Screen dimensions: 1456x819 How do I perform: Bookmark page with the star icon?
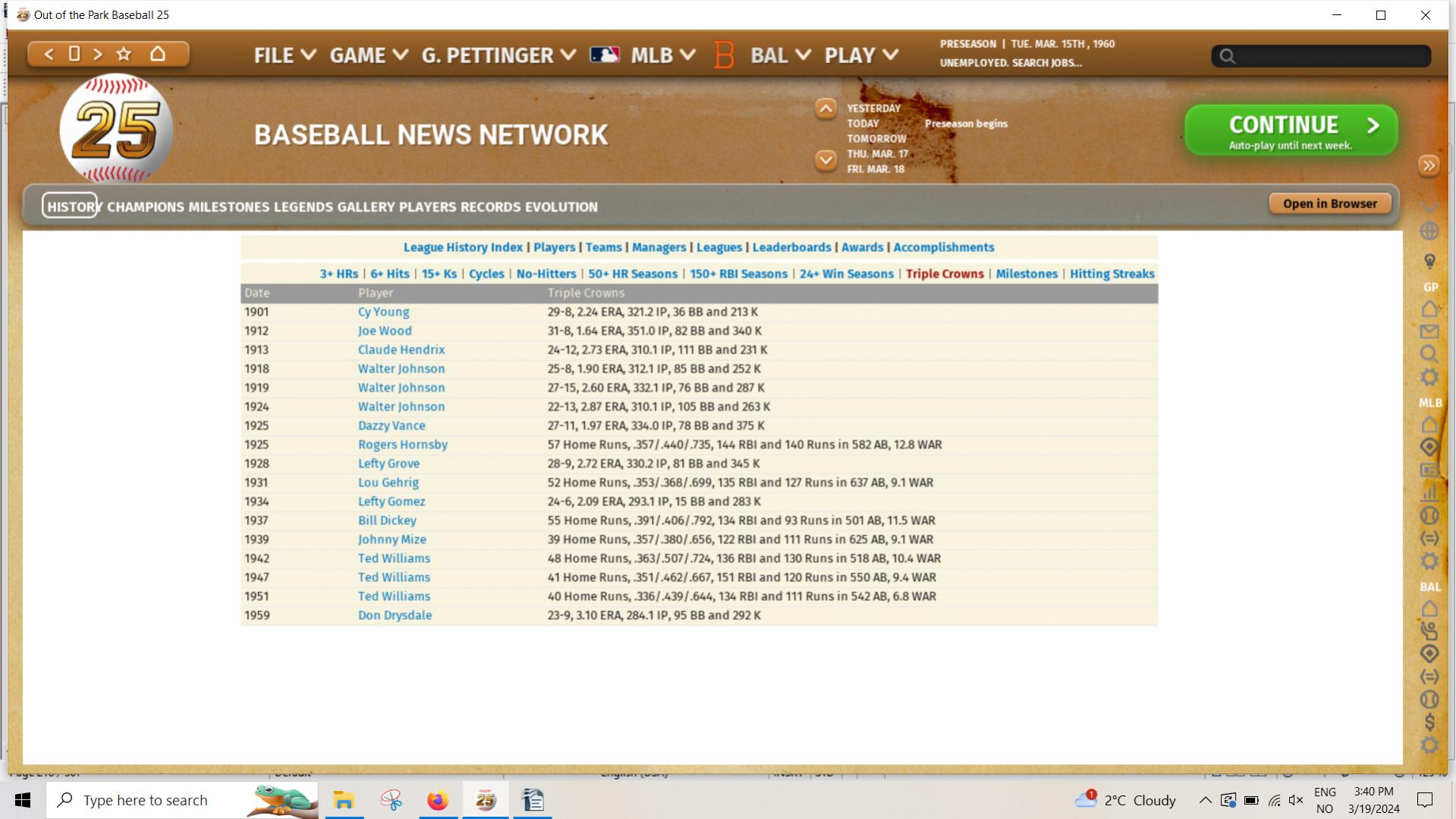pyautogui.click(x=124, y=54)
